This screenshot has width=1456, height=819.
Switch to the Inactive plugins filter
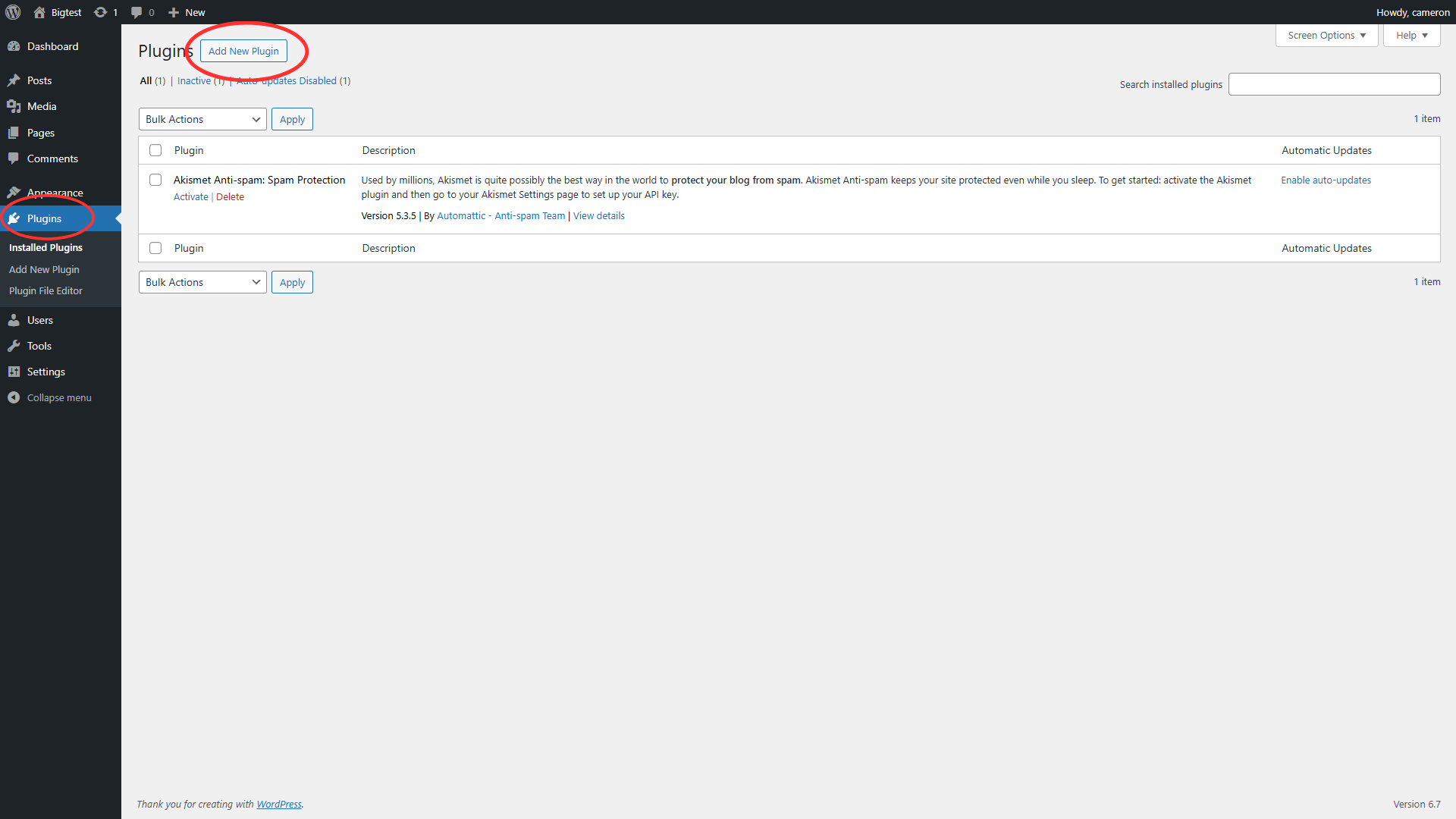point(194,80)
